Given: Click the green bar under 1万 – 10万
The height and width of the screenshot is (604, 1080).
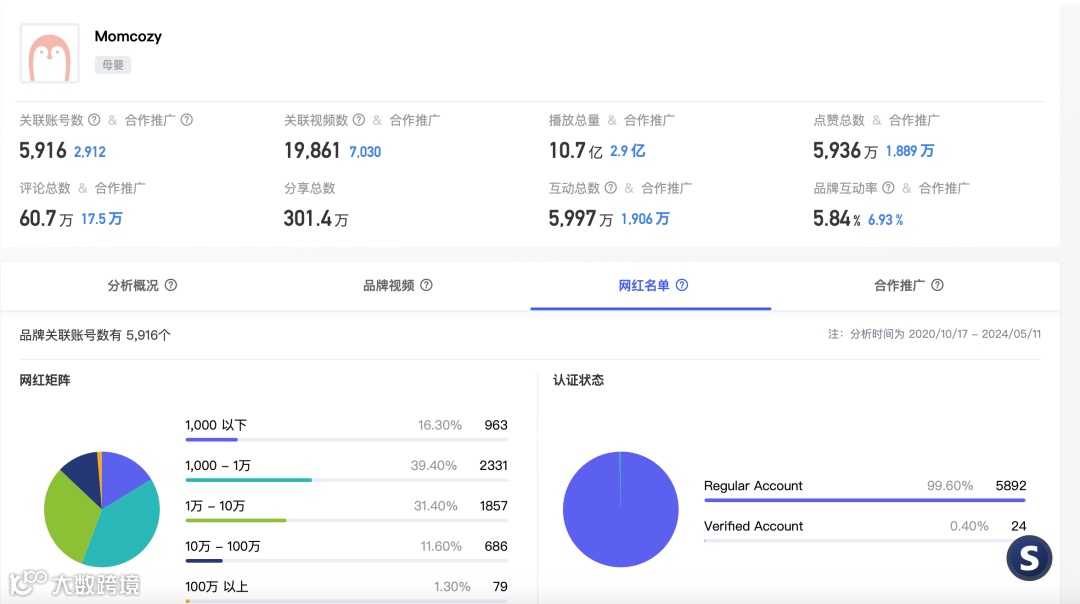Looking at the screenshot, I should click(x=236, y=521).
